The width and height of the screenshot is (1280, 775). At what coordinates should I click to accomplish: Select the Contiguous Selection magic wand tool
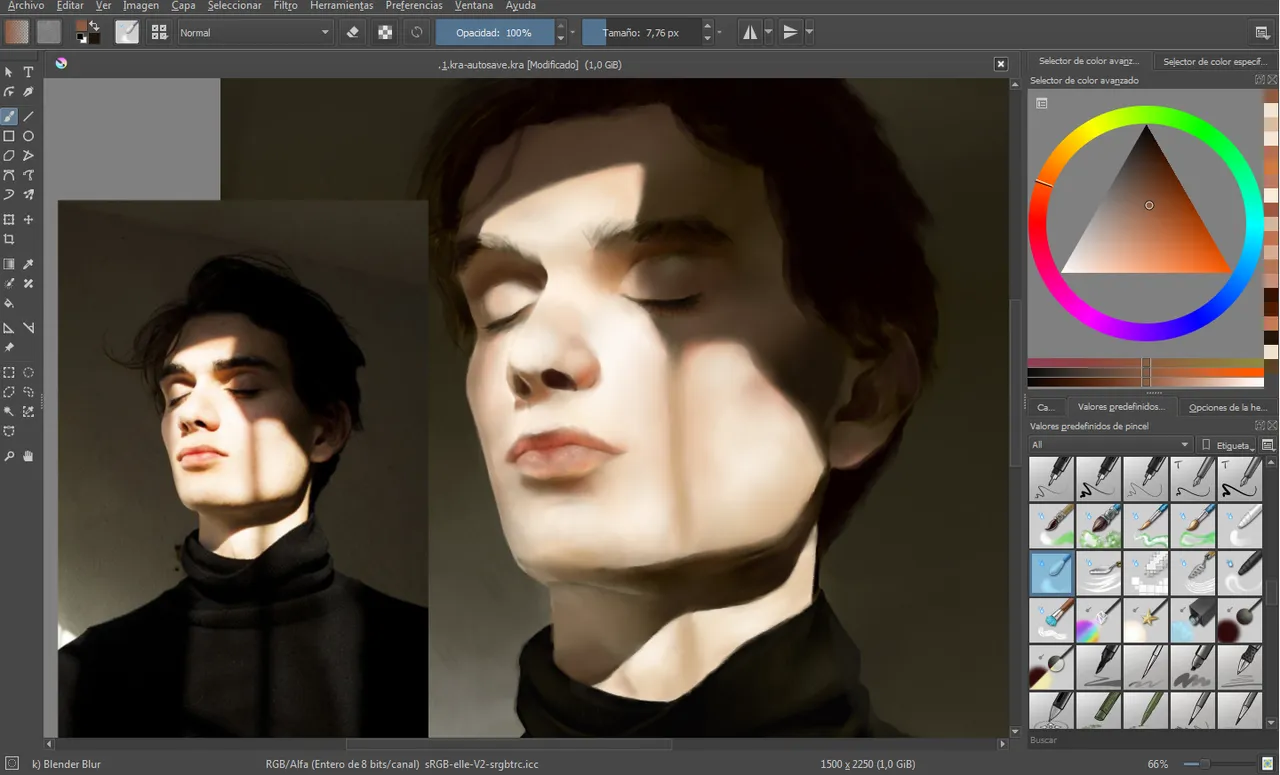click(x=9, y=411)
